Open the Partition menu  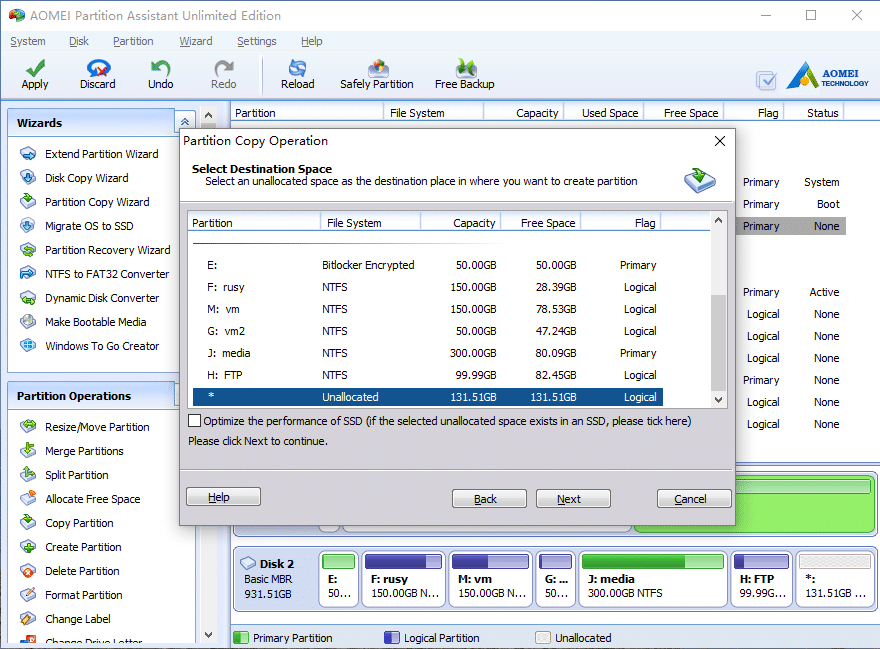tap(133, 41)
